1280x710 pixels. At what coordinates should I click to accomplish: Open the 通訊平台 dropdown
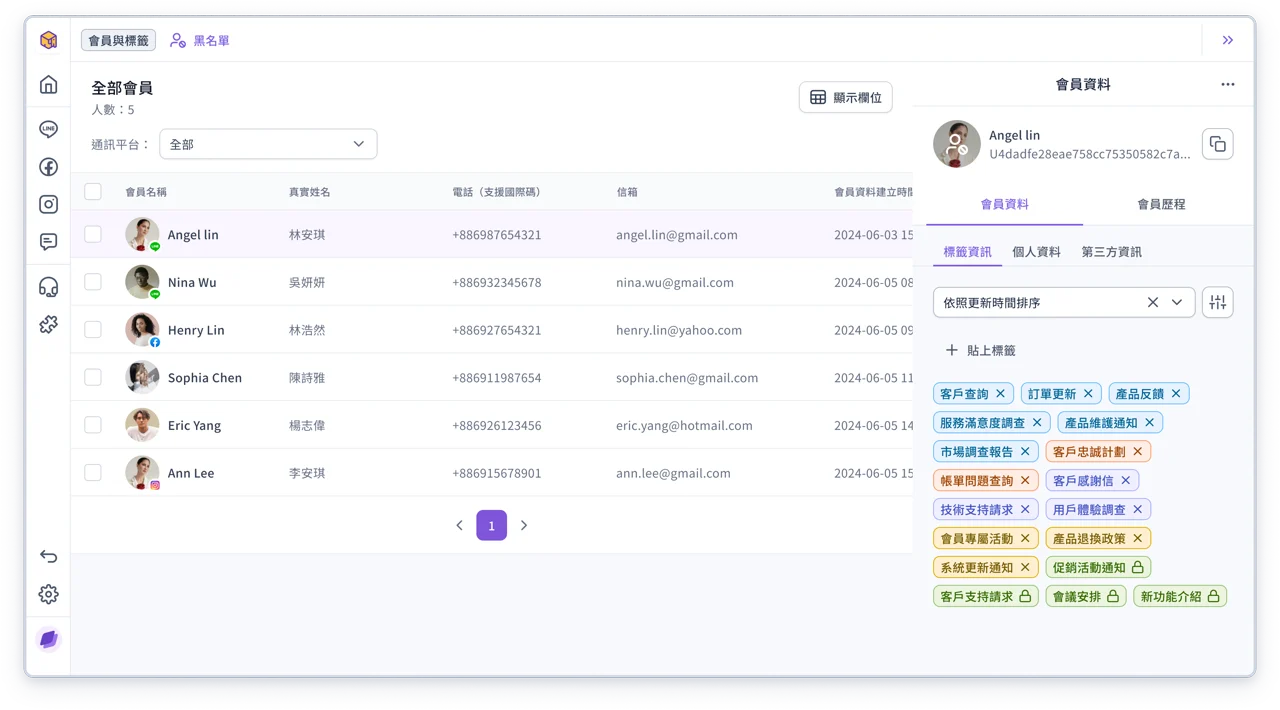268,144
